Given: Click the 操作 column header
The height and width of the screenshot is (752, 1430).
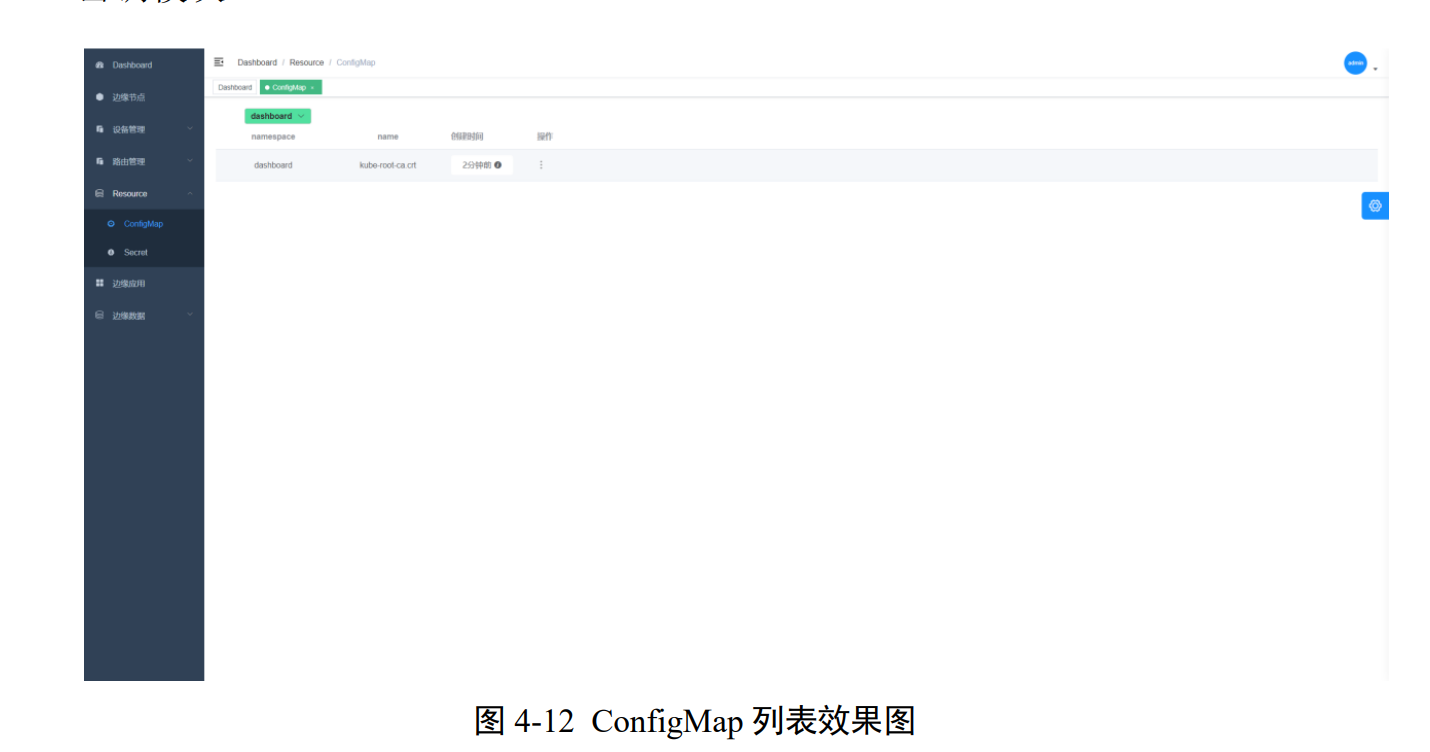Looking at the screenshot, I should click(x=545, y=137).
